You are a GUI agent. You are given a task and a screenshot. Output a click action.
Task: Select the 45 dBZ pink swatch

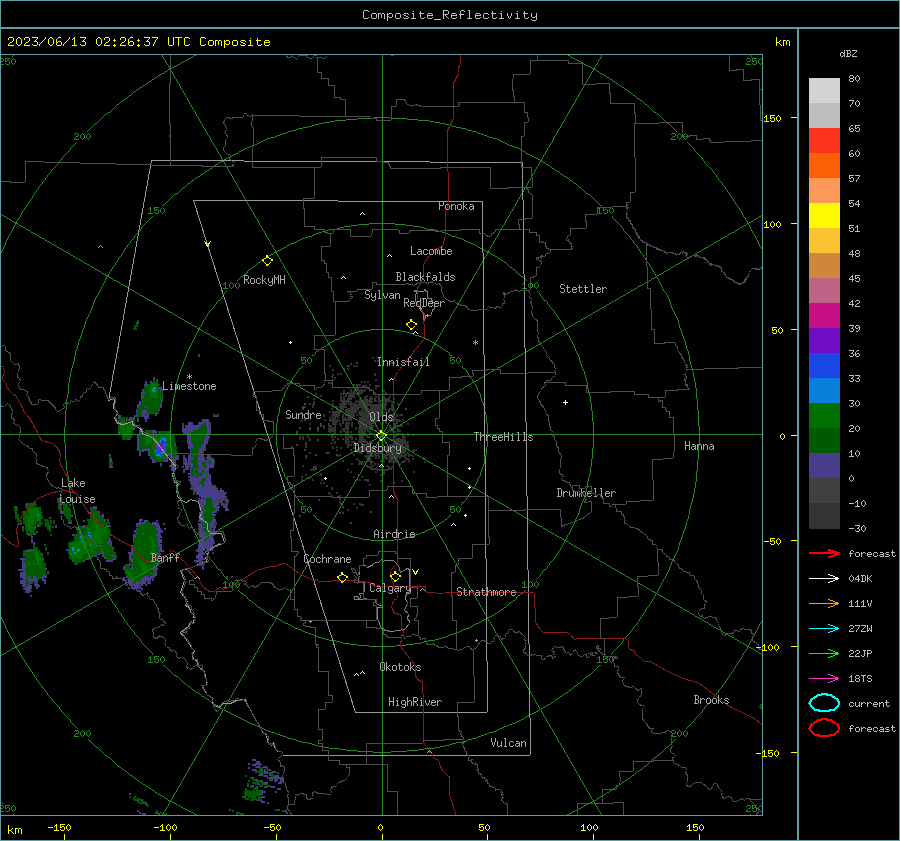tap(824, 290)
